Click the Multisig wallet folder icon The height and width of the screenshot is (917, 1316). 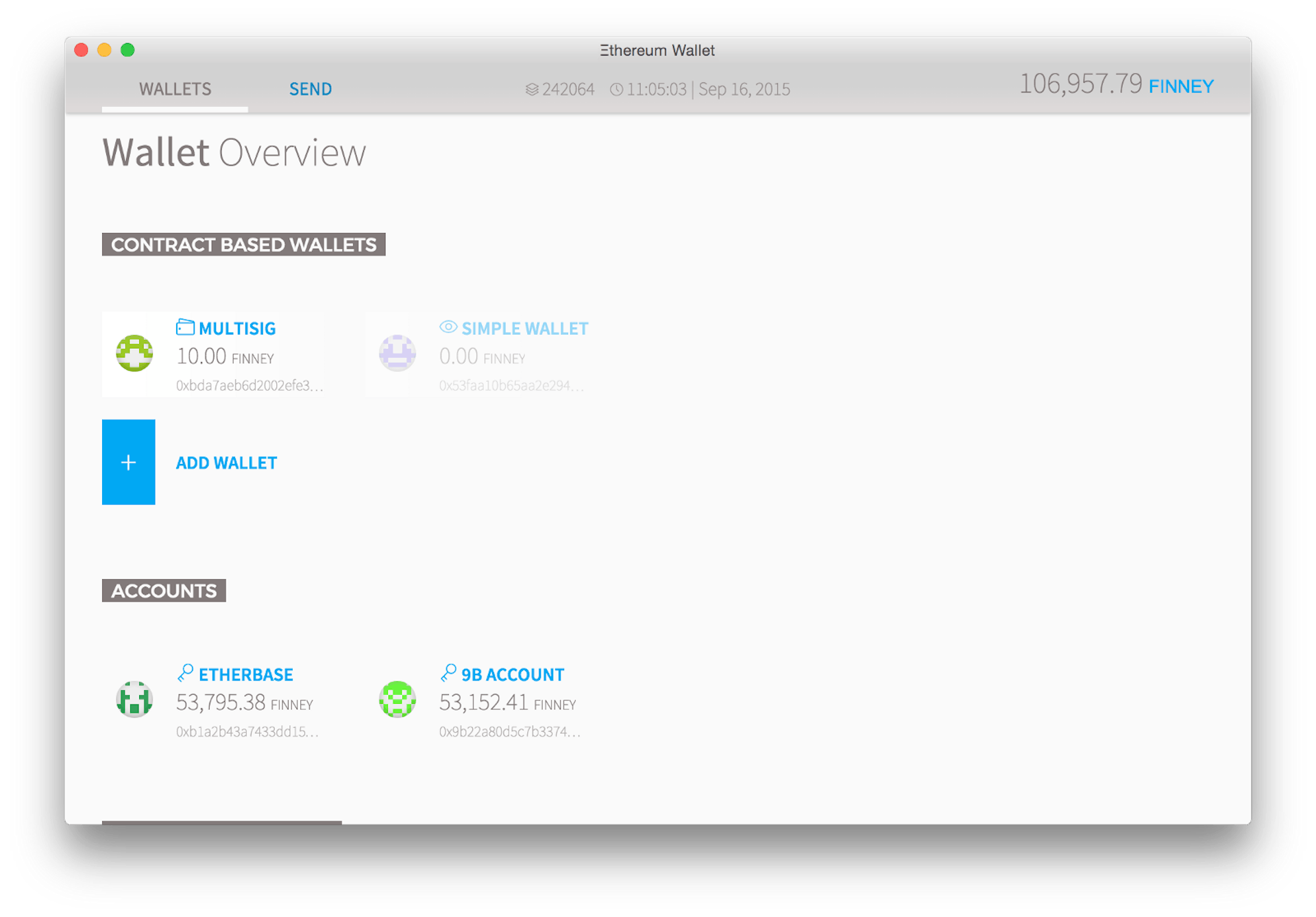[185, 328]
